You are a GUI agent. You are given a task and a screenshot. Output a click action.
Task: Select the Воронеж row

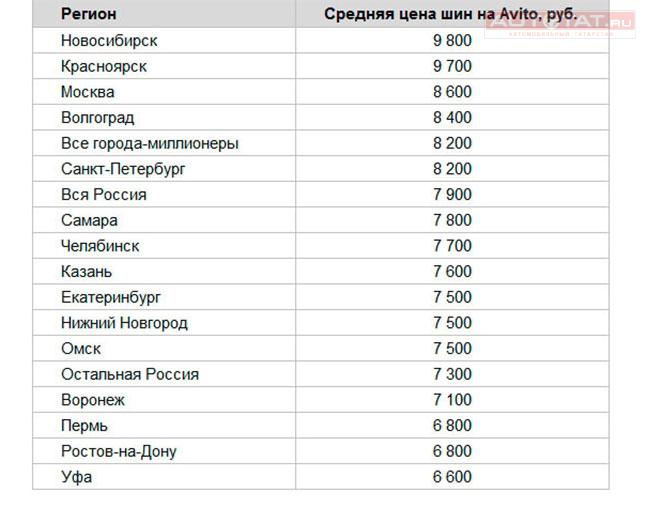(321, 400)
